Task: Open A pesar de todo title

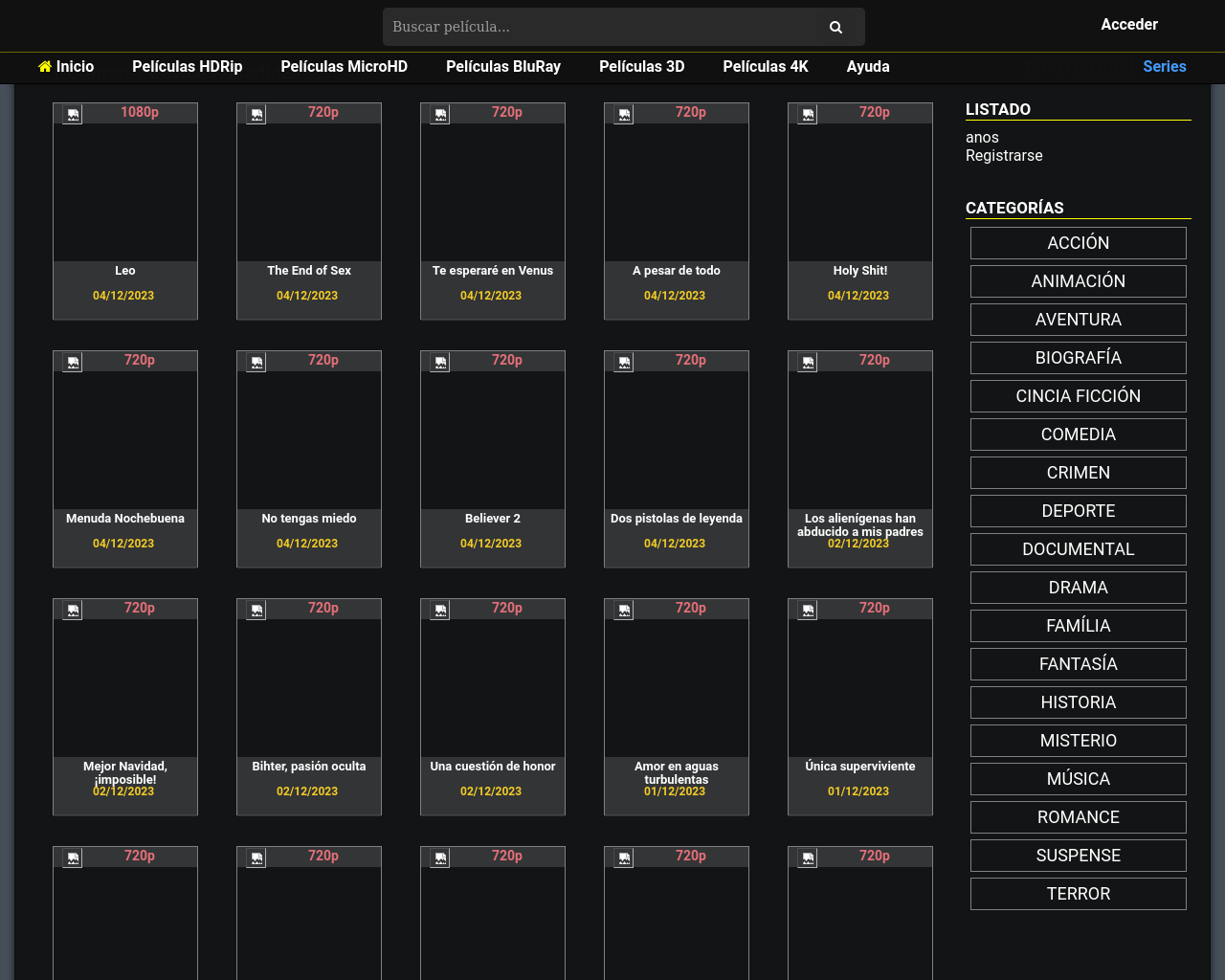Action: [x=677, y=271]
